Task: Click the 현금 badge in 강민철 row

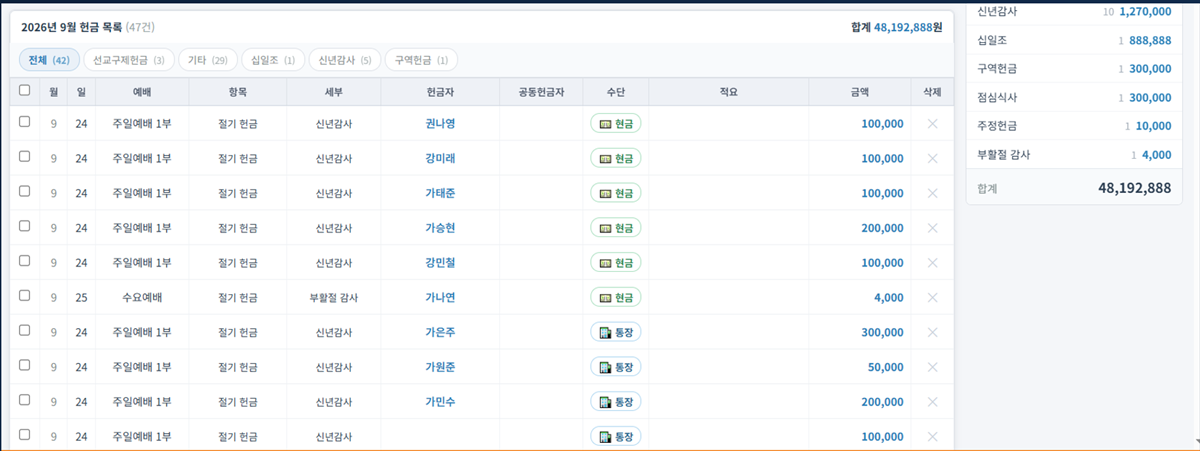Action: tap(615, 263)
